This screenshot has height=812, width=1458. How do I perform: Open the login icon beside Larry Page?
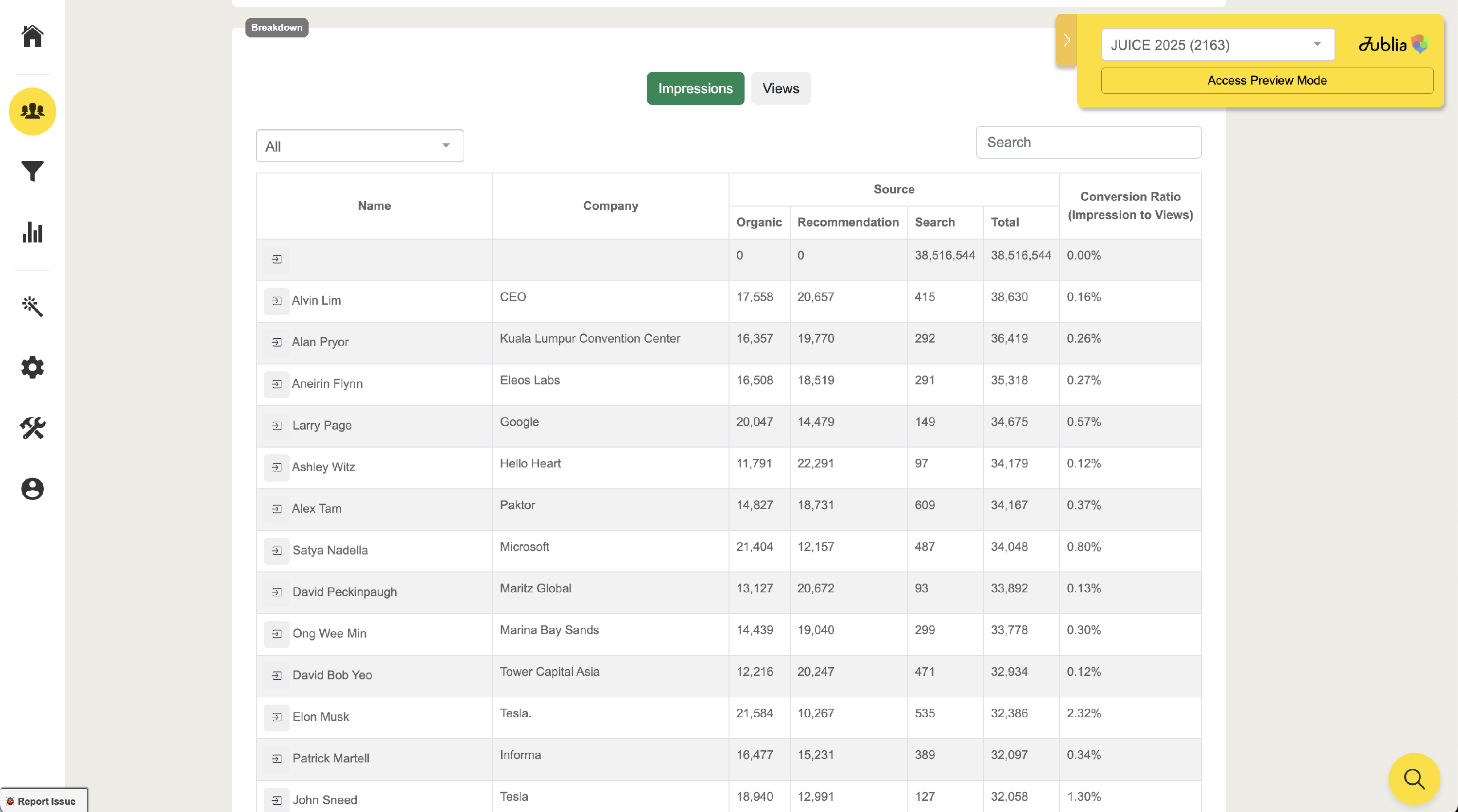click(x=277, y=426)
